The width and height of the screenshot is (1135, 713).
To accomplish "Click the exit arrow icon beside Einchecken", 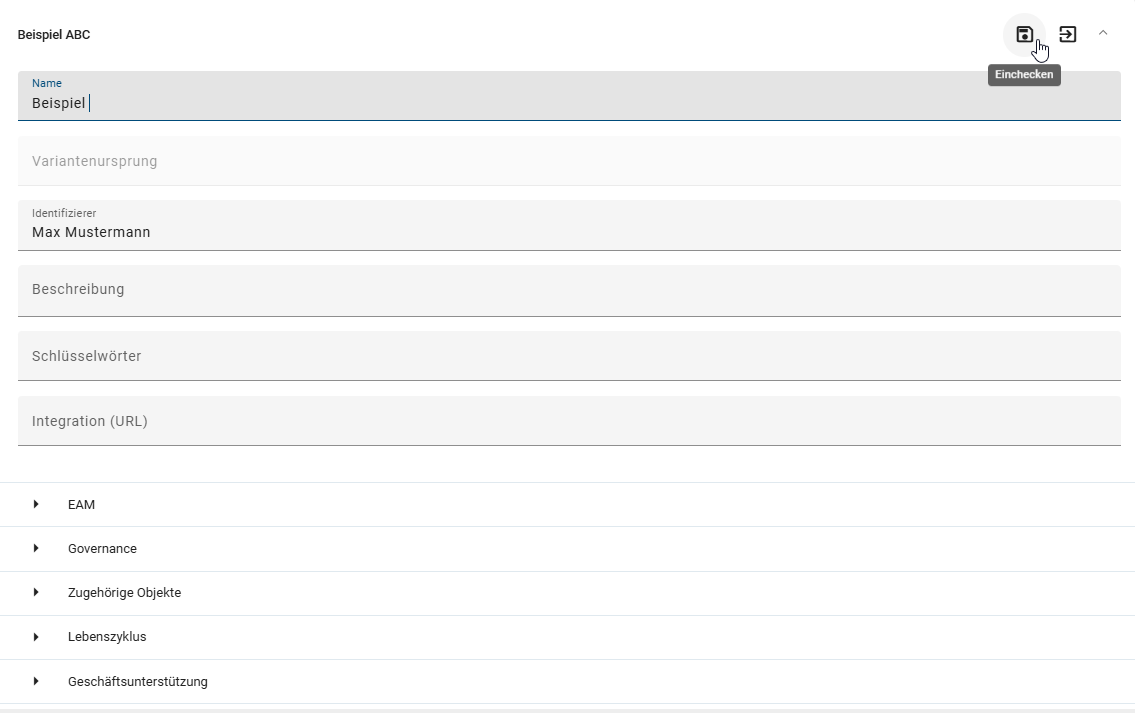I will coord(1068,34).
